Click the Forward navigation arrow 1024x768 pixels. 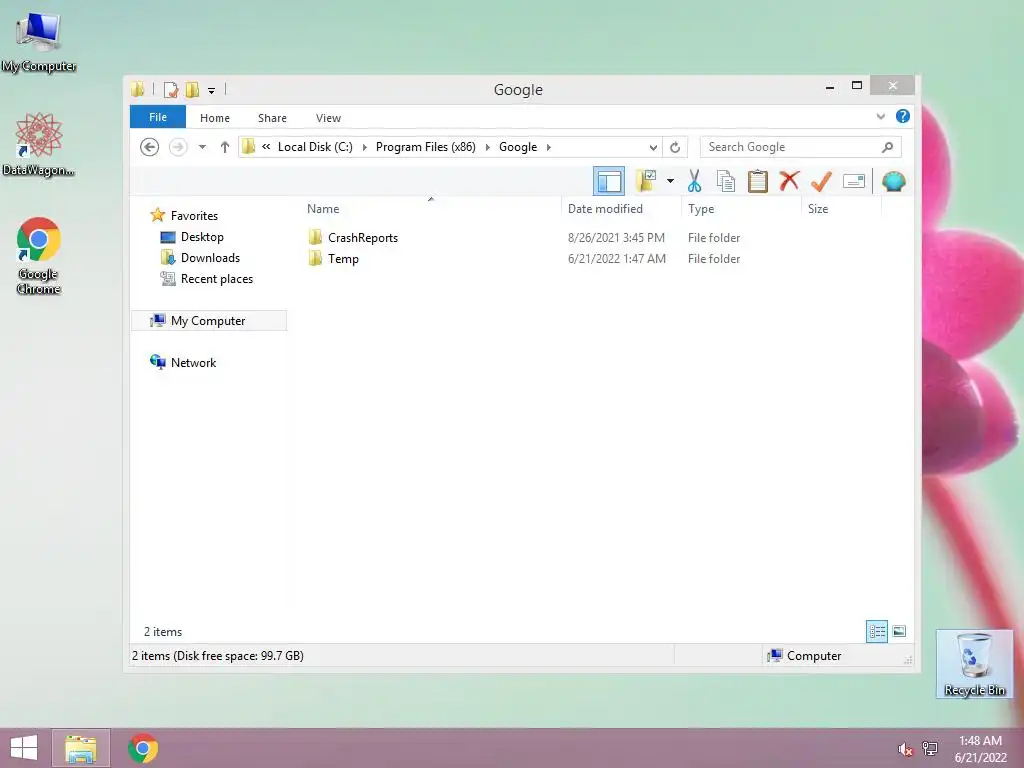tap(178, 147)
